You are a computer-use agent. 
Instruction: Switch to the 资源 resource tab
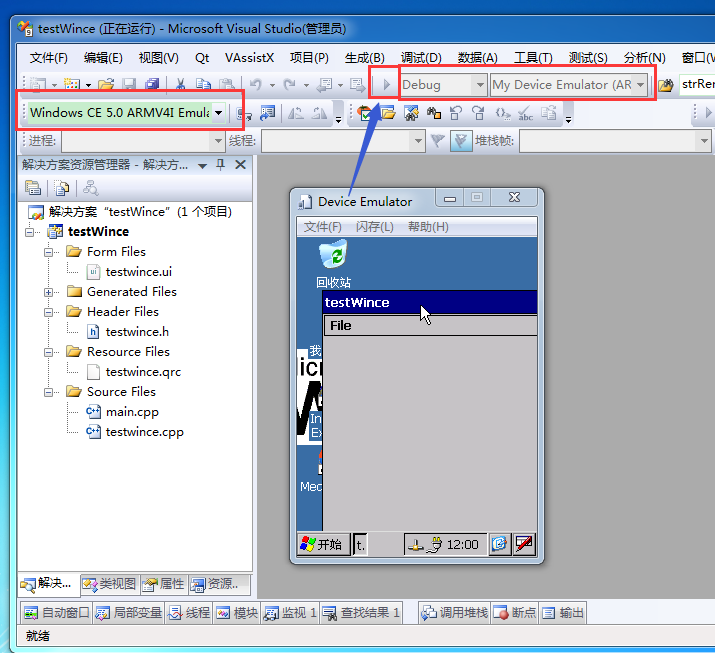coord(219,584)
